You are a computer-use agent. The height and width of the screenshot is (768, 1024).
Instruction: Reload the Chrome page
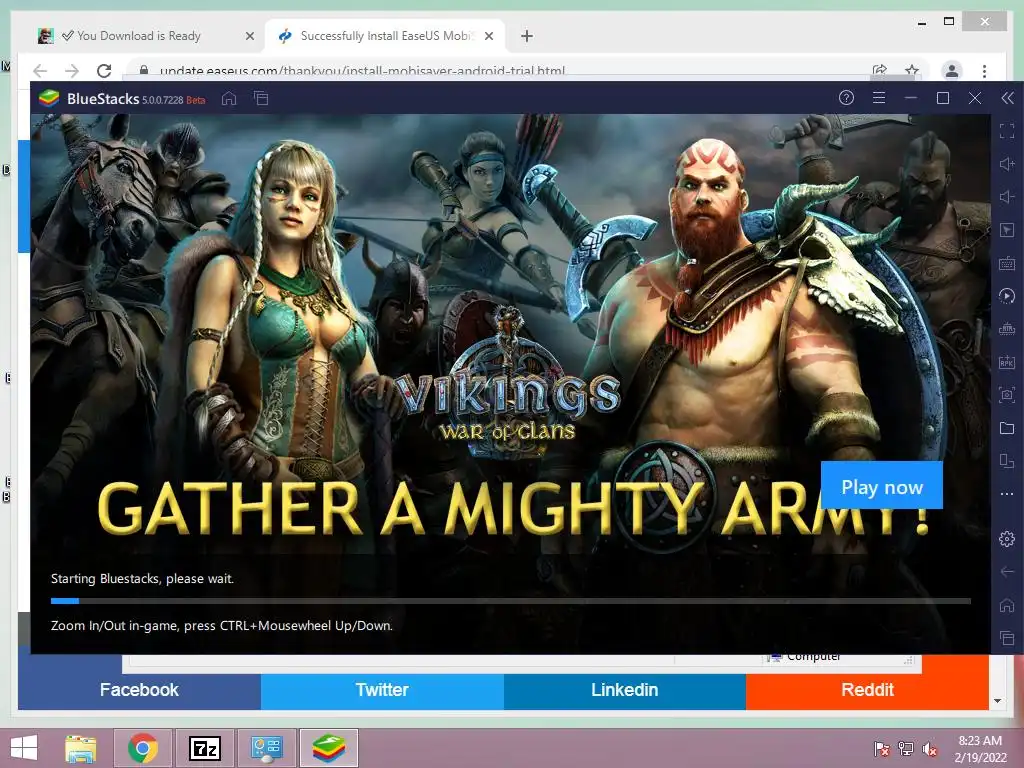[104, 71]
